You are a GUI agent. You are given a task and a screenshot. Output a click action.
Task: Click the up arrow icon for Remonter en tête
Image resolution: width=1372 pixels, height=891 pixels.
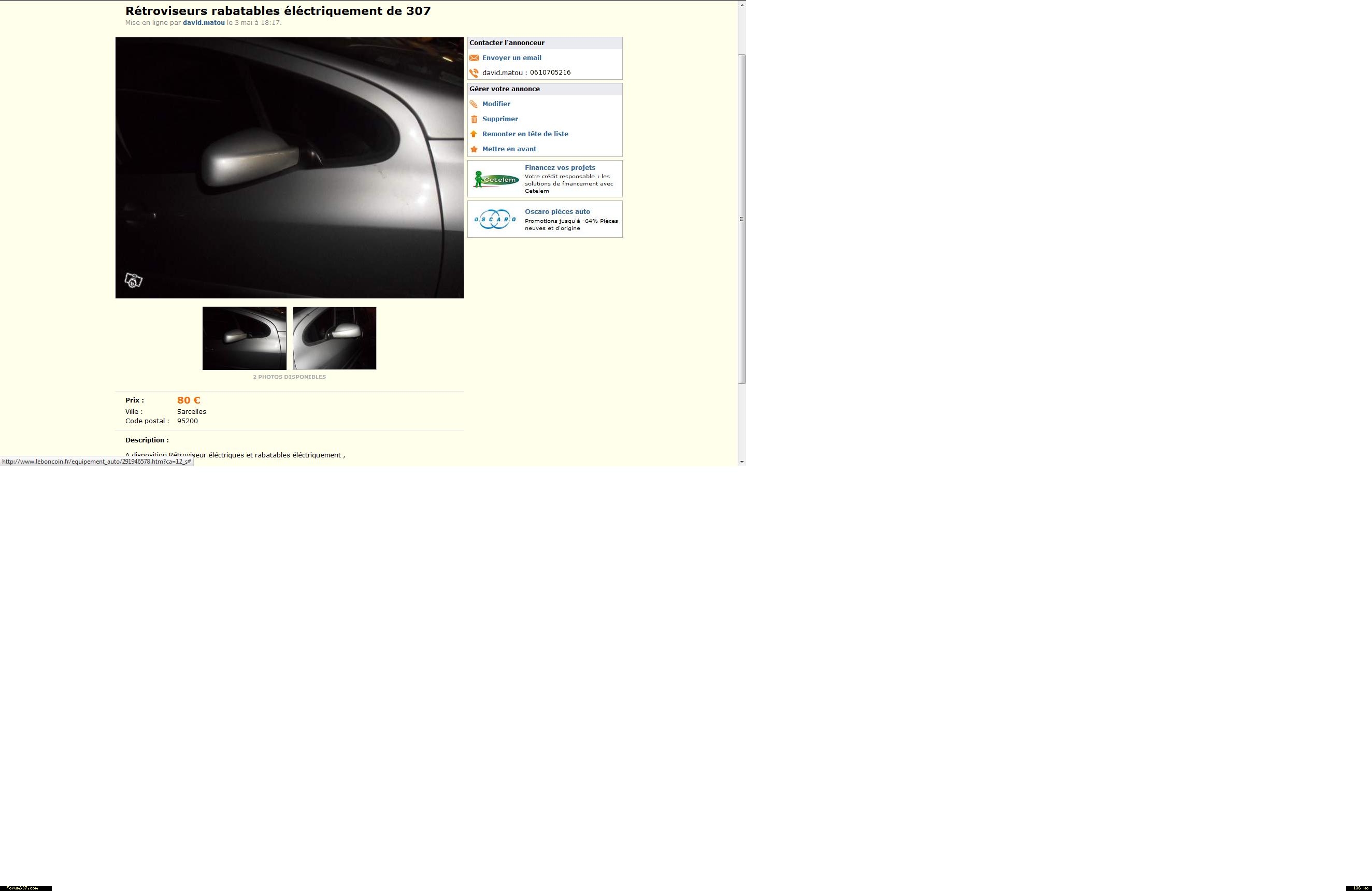pos(474,134)
